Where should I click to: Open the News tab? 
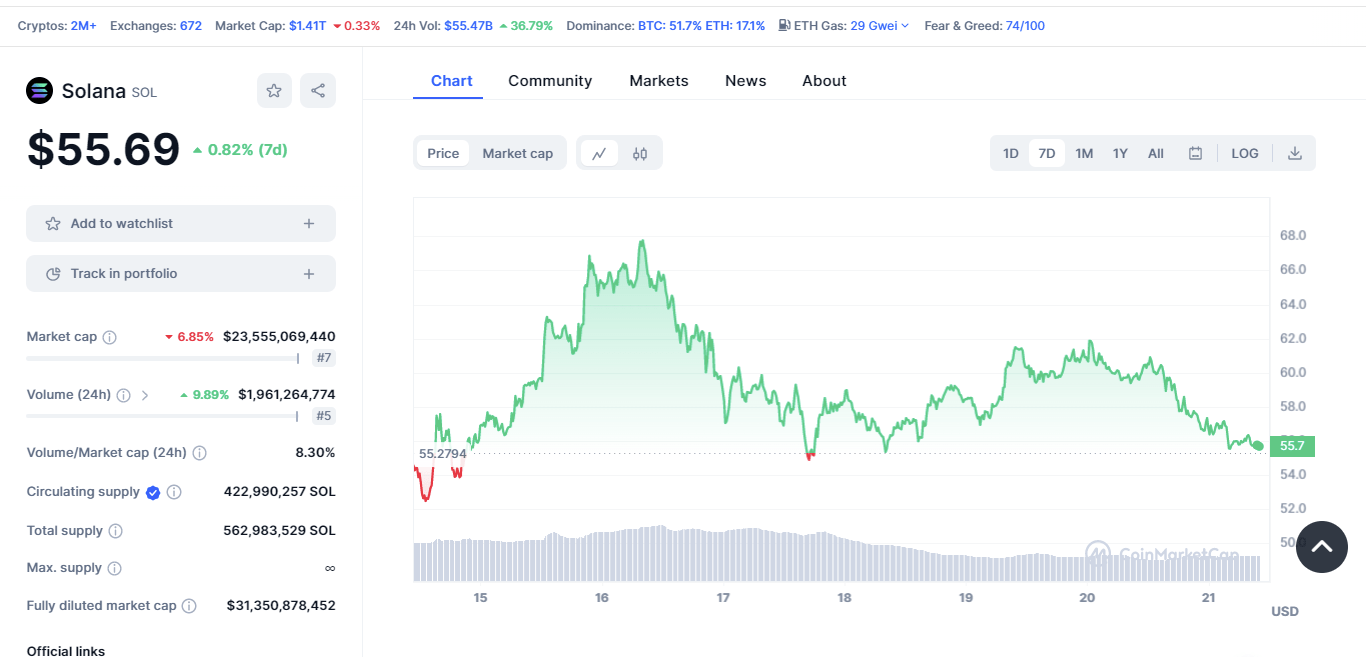[x=746, y=81]
